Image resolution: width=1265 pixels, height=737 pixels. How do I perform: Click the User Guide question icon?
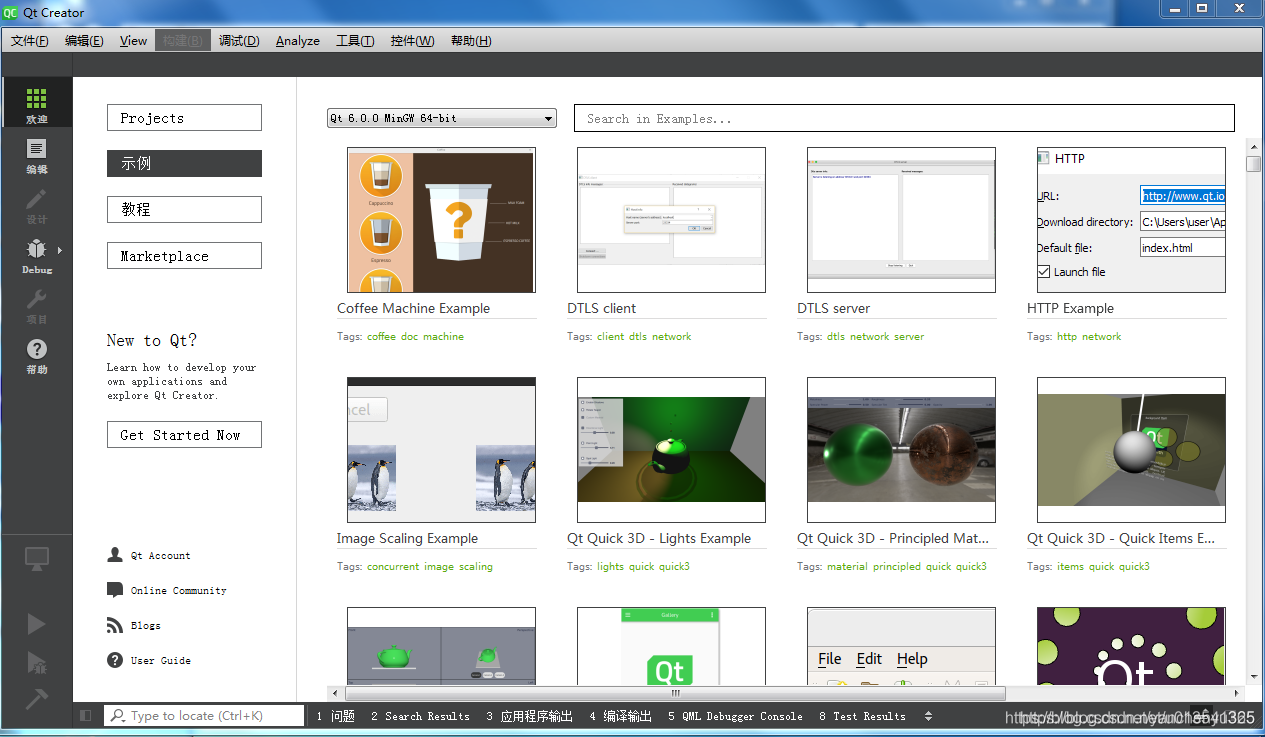click(115, 660)
